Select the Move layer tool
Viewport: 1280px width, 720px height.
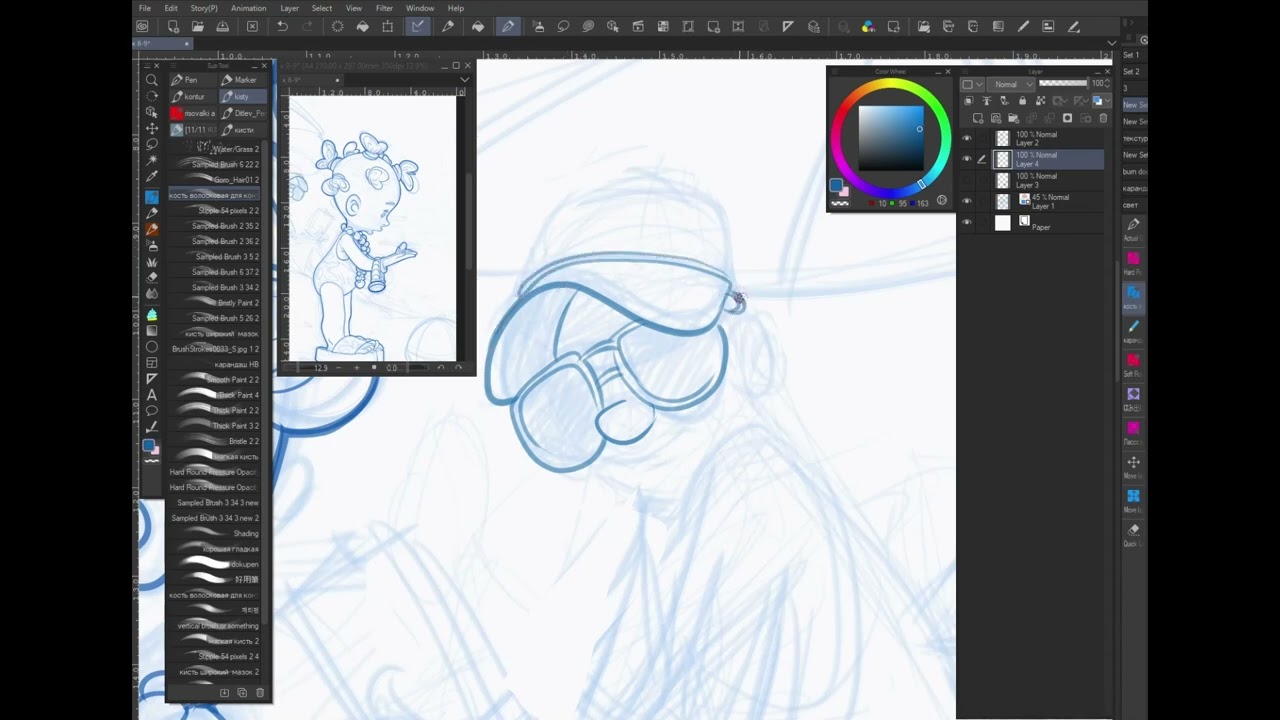[x=152, y=128]
